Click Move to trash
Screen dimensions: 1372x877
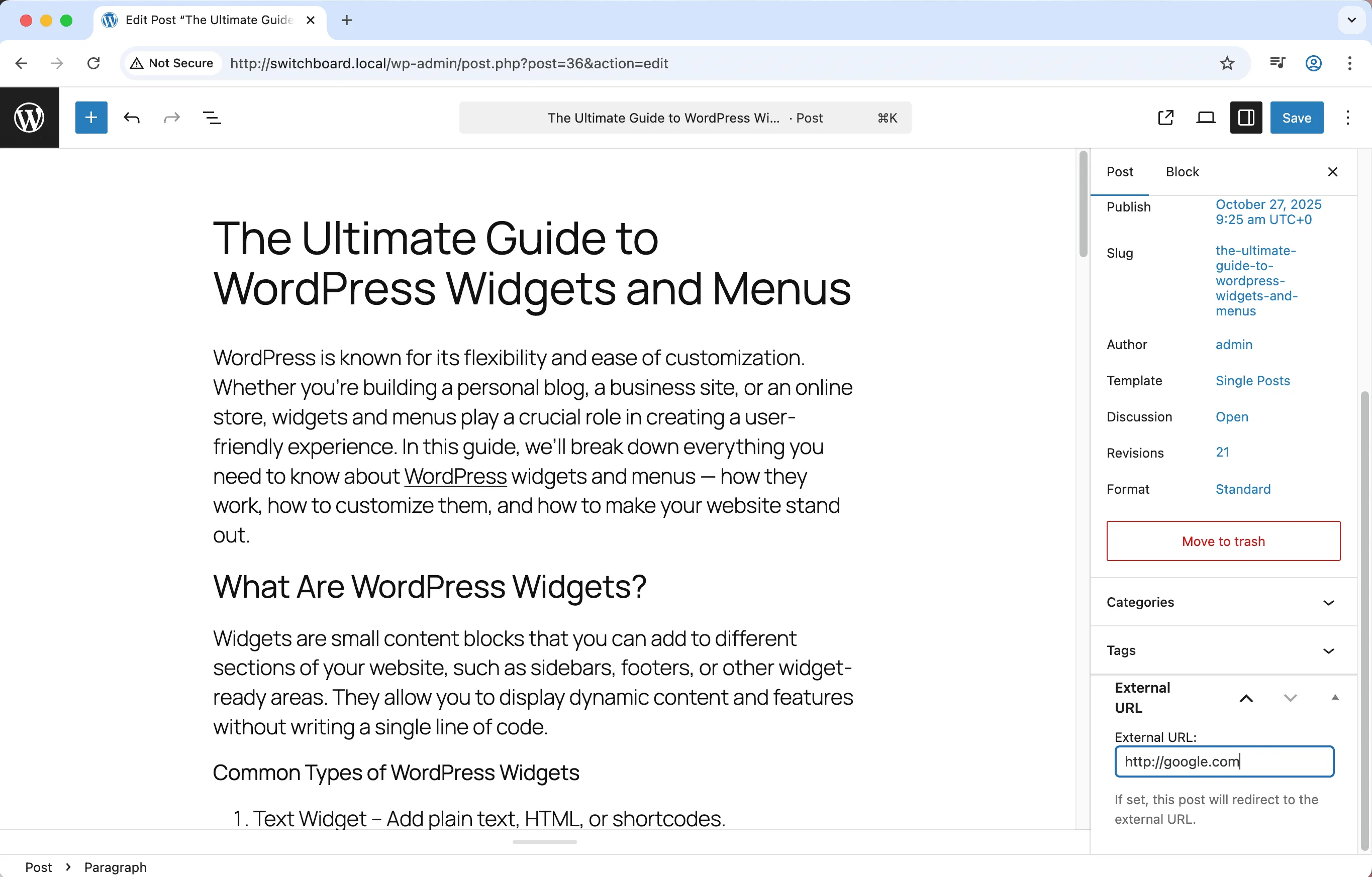click(x=1223, y=541)
